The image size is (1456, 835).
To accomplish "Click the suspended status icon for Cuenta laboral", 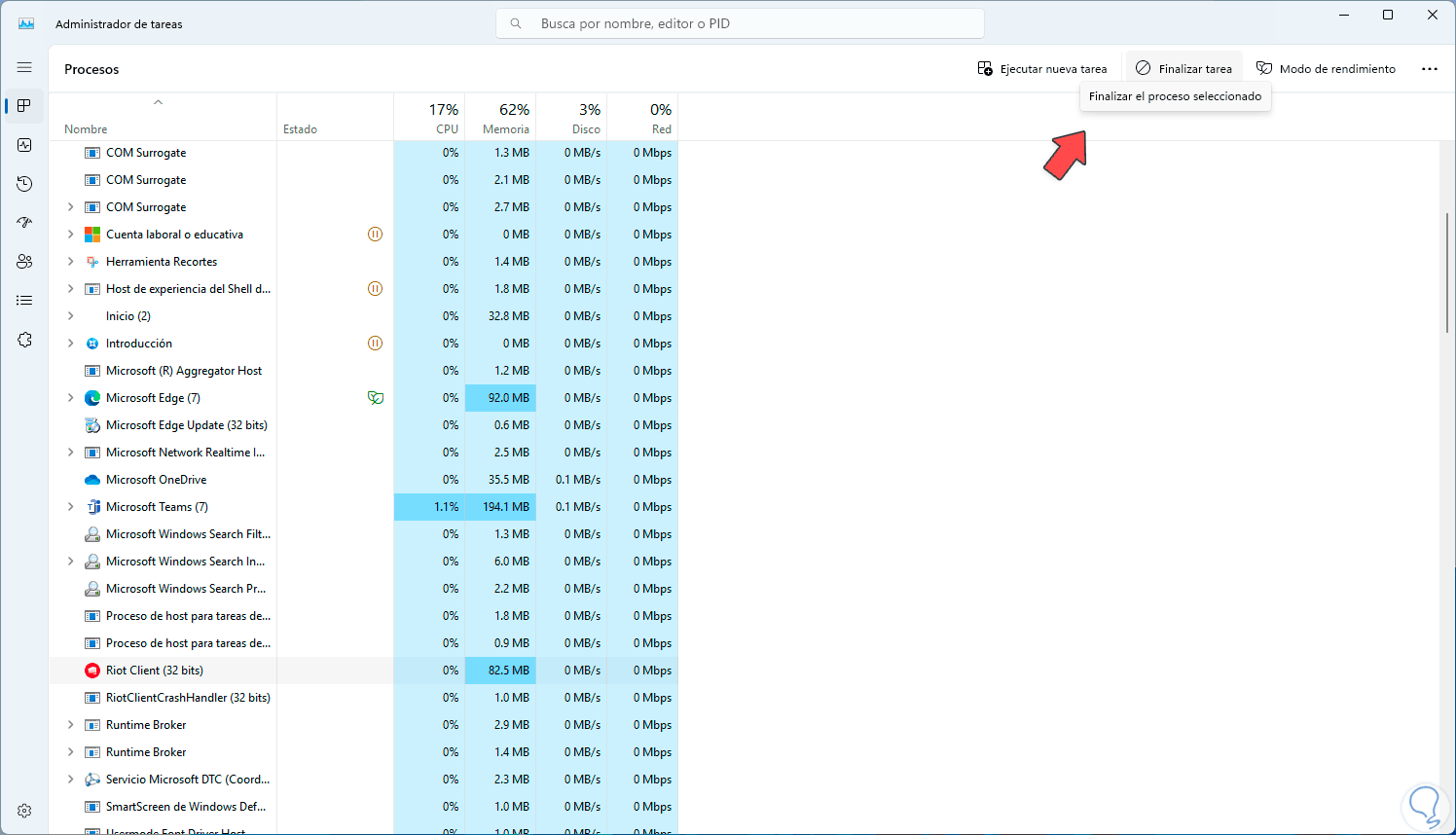I will coord(375,235).
